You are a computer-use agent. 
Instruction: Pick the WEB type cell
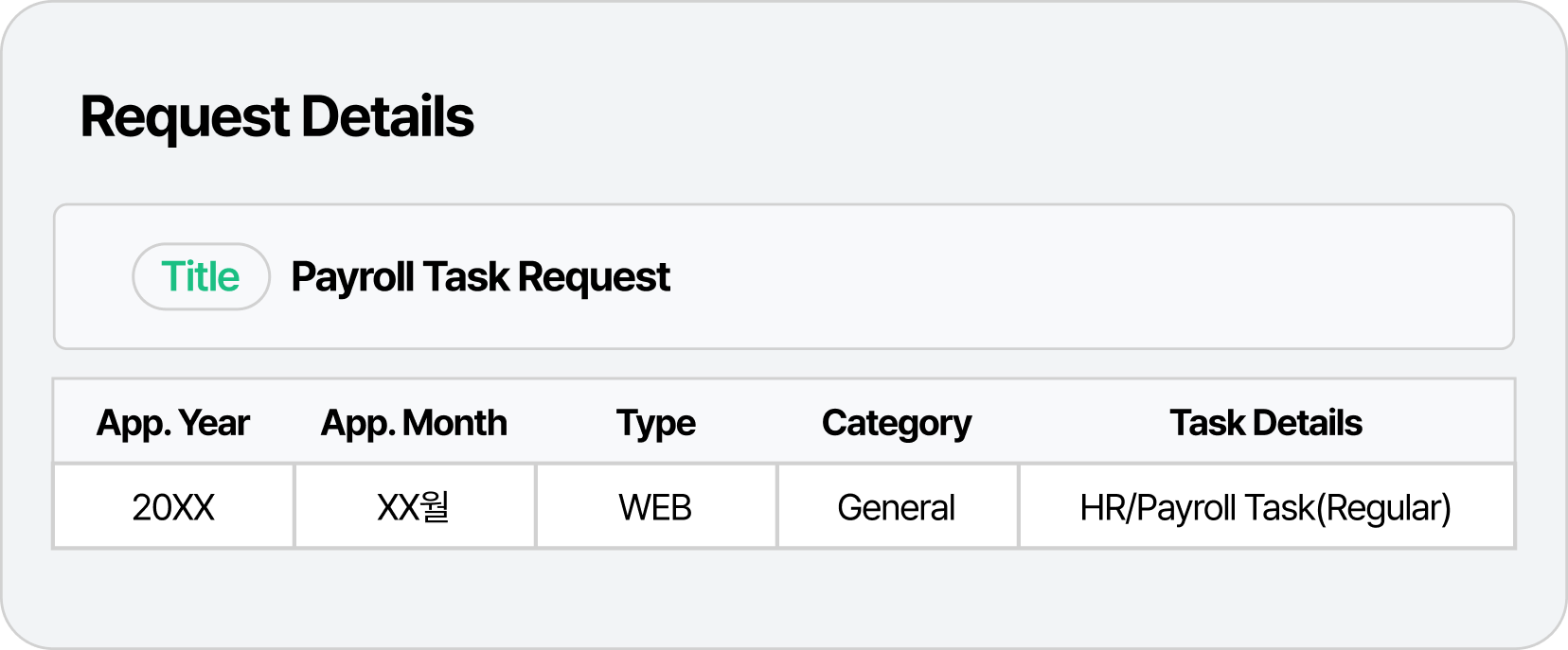tap(655, 507)
